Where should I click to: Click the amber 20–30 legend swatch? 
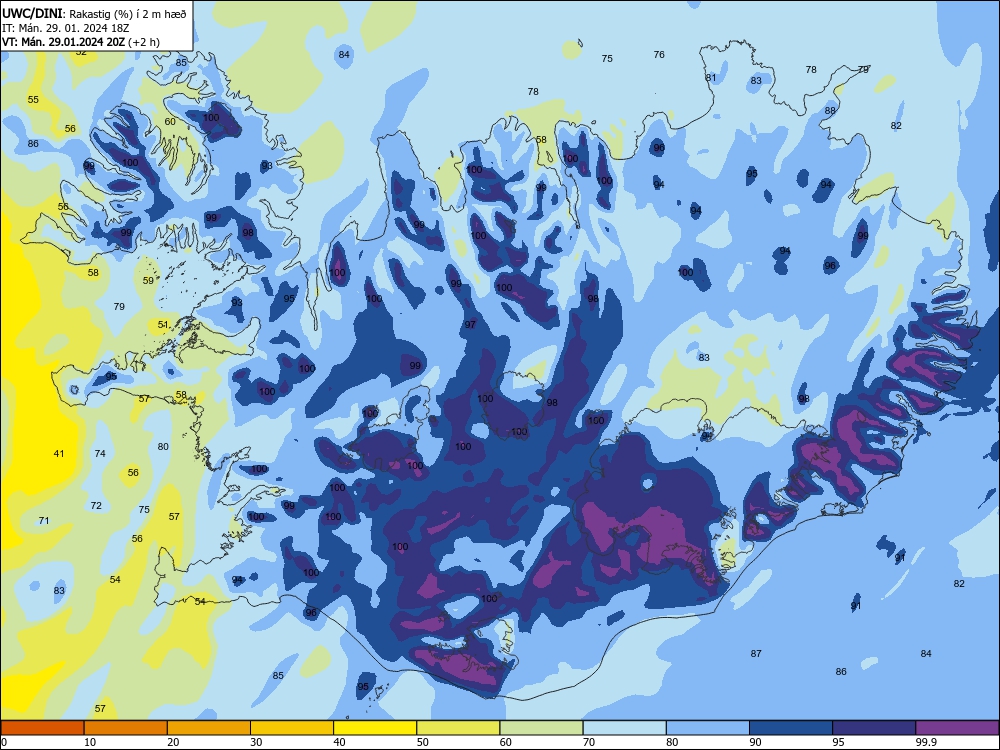(x=209, y=728)
